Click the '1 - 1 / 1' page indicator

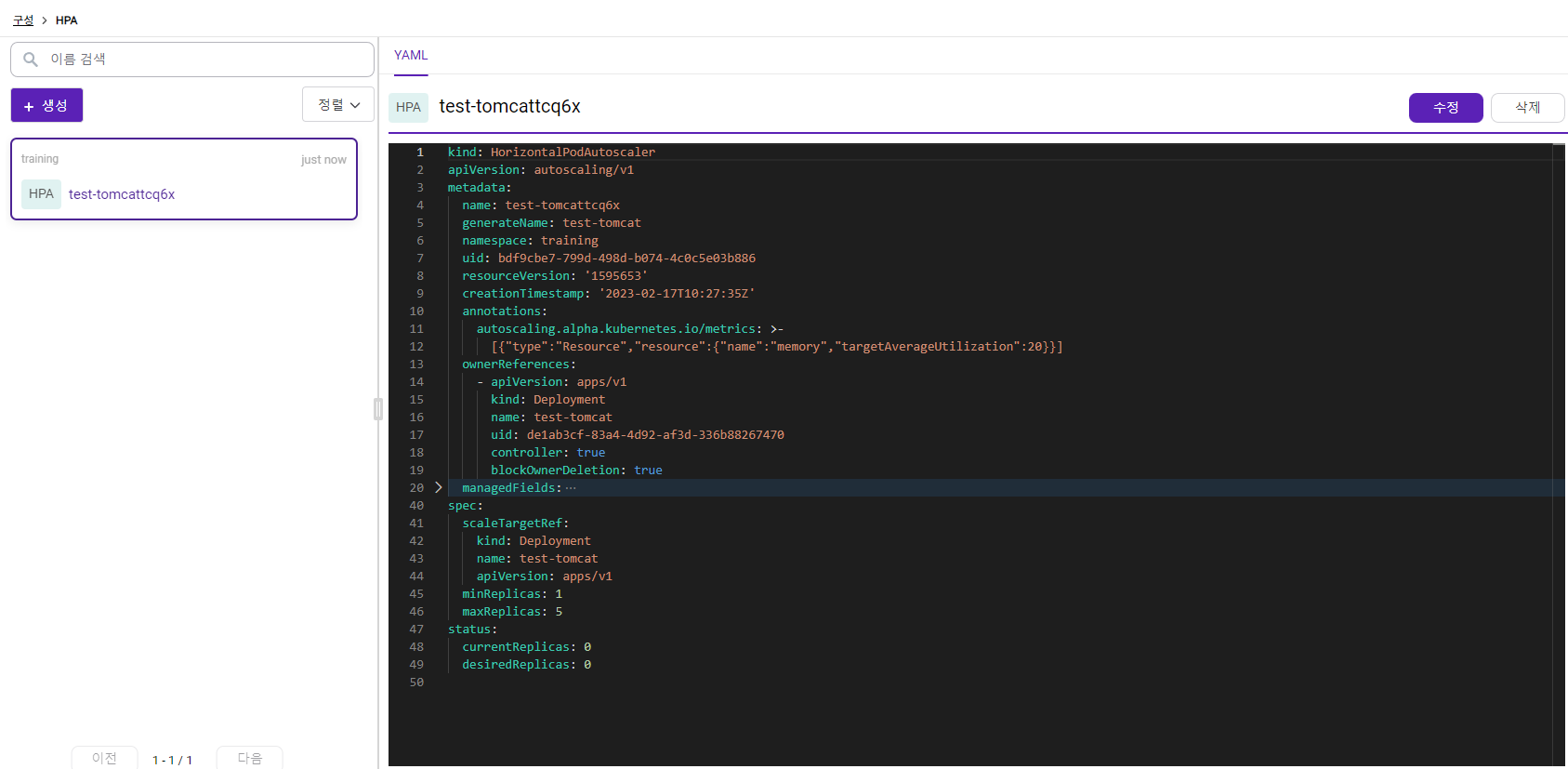point(173,760)
